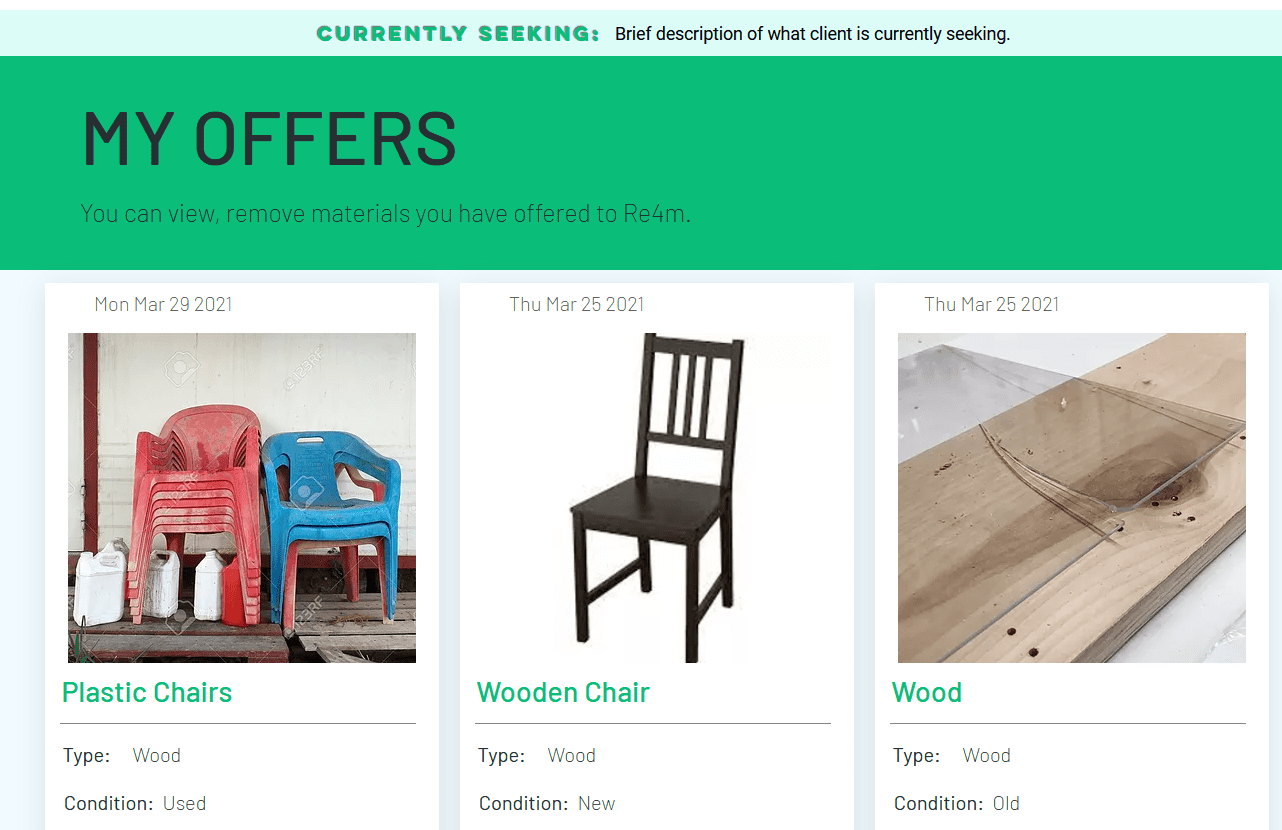Click Type field of Plastic Chairs card

(x=122, y=755)
